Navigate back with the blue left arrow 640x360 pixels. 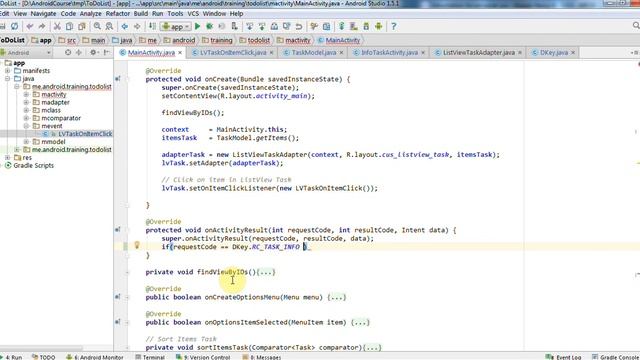pos(124,27)
